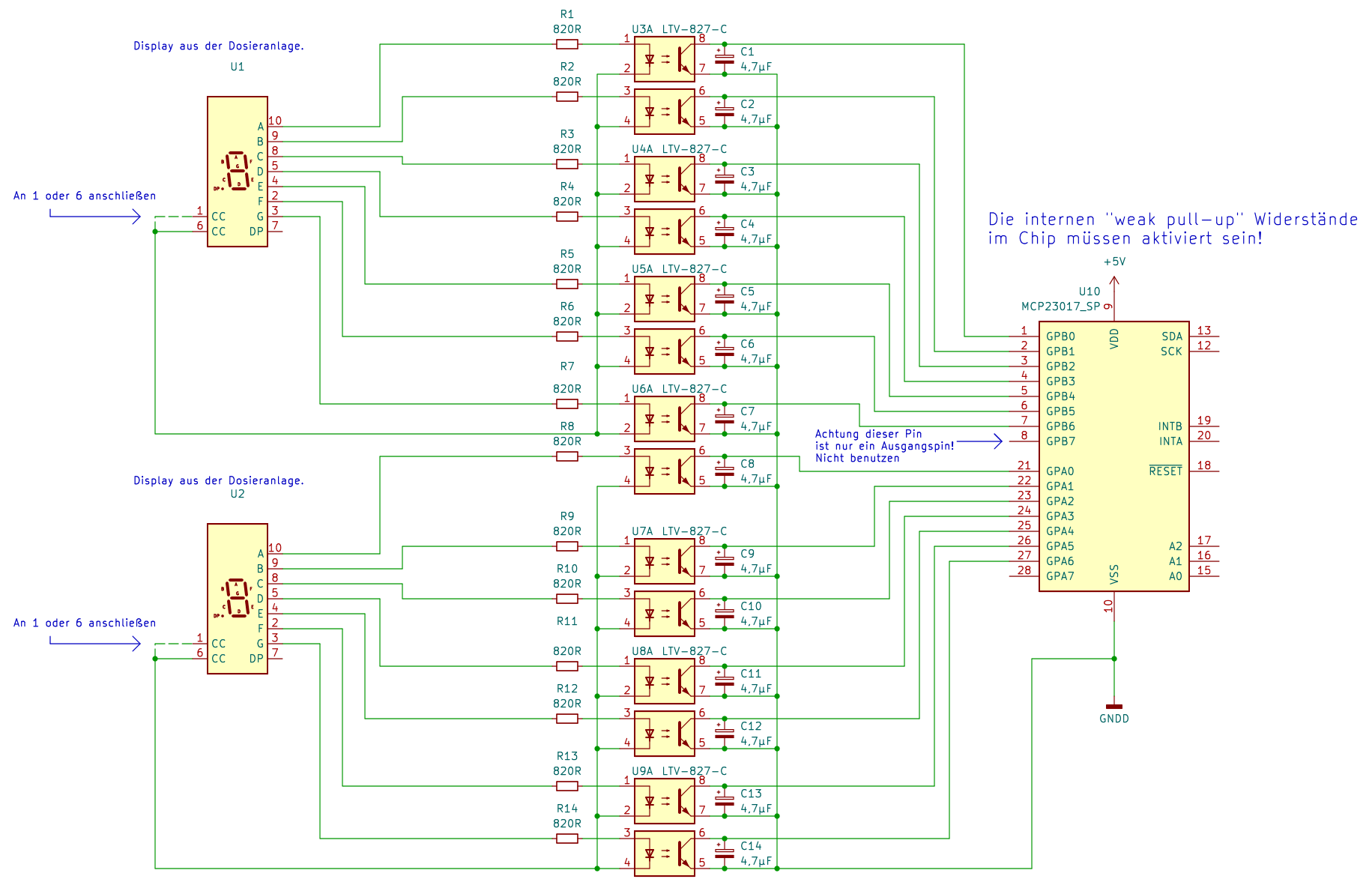Screen dimensions: 1372x888
Task: Select the U3A optocoupler with pins 1 and 2
Action: pos(665,59)
